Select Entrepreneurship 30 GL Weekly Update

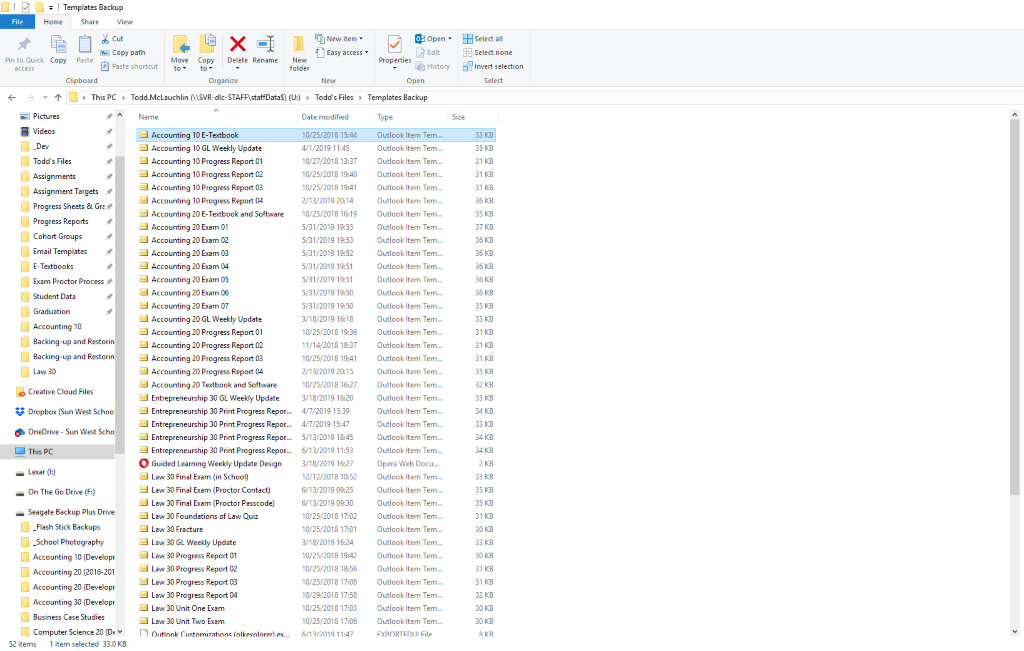coord(215,399)
